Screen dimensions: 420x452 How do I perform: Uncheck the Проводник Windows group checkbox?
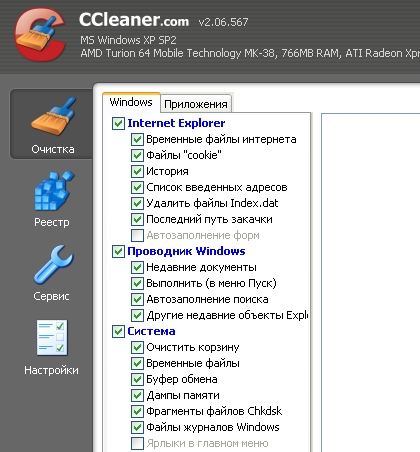tap(118, 251)
